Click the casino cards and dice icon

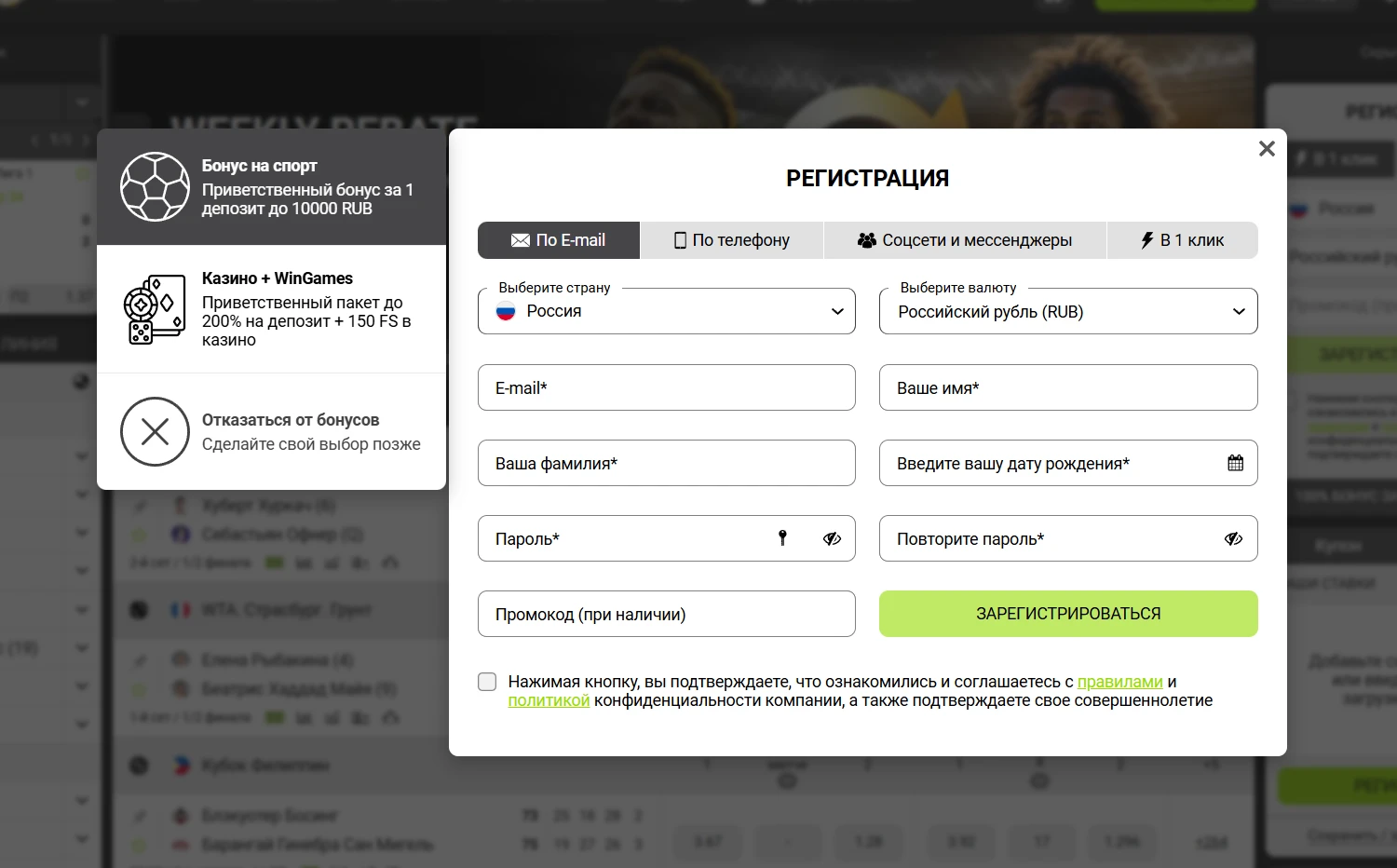[154, 309]
